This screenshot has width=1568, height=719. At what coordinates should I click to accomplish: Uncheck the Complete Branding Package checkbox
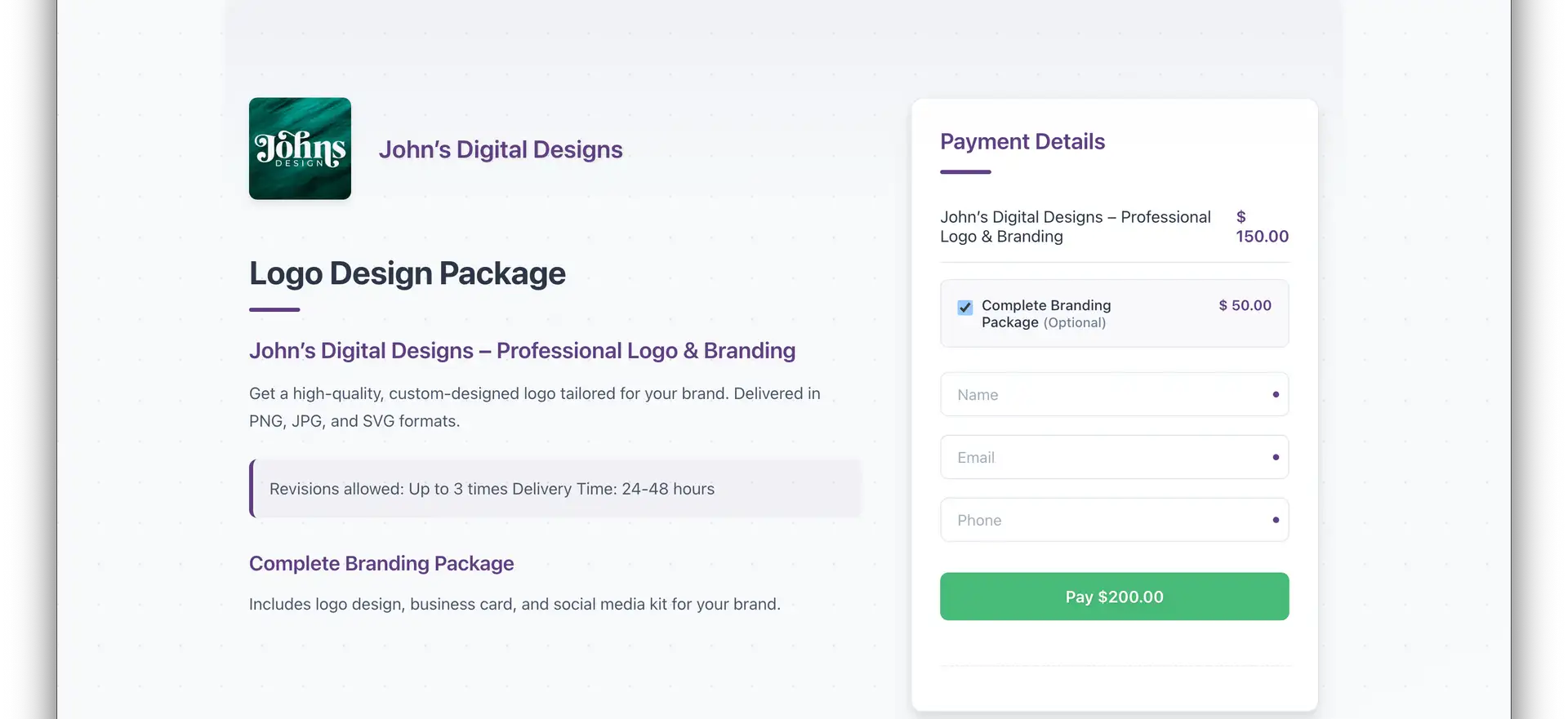[x=965, y=308]
